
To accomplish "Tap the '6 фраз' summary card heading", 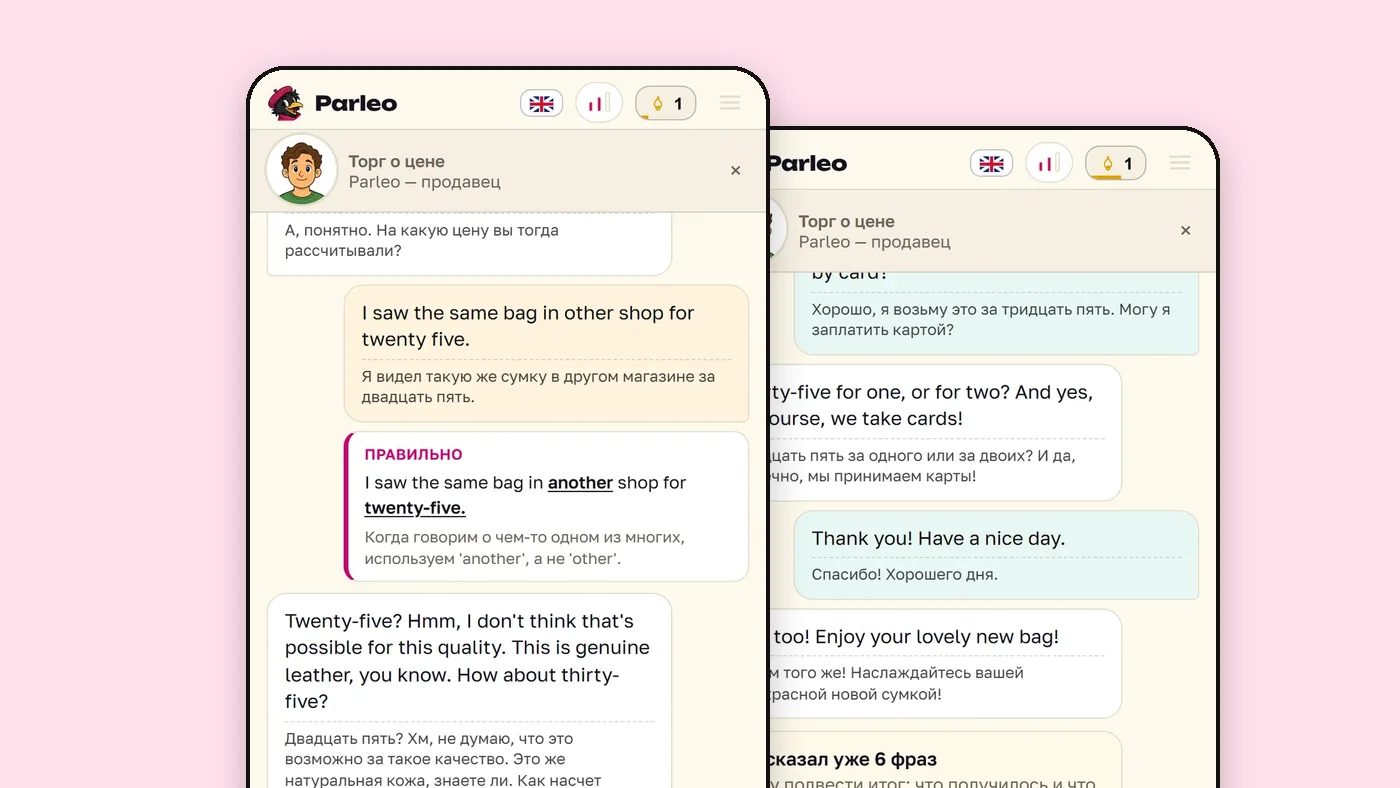I will [x=852, y=760].
